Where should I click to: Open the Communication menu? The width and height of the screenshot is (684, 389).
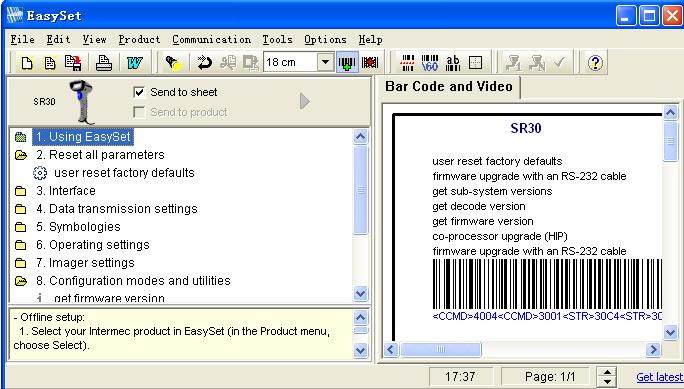(x=212, y=39)
